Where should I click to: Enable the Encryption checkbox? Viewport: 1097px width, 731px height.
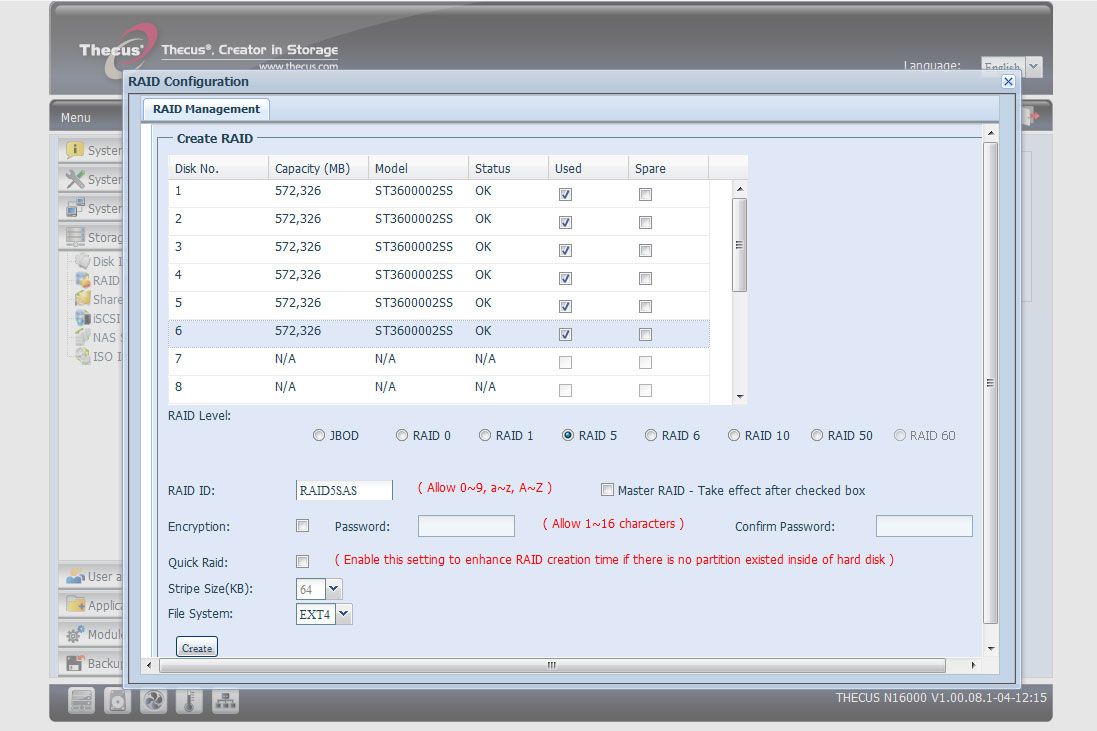pyautogui.click(x=302, y=525)
